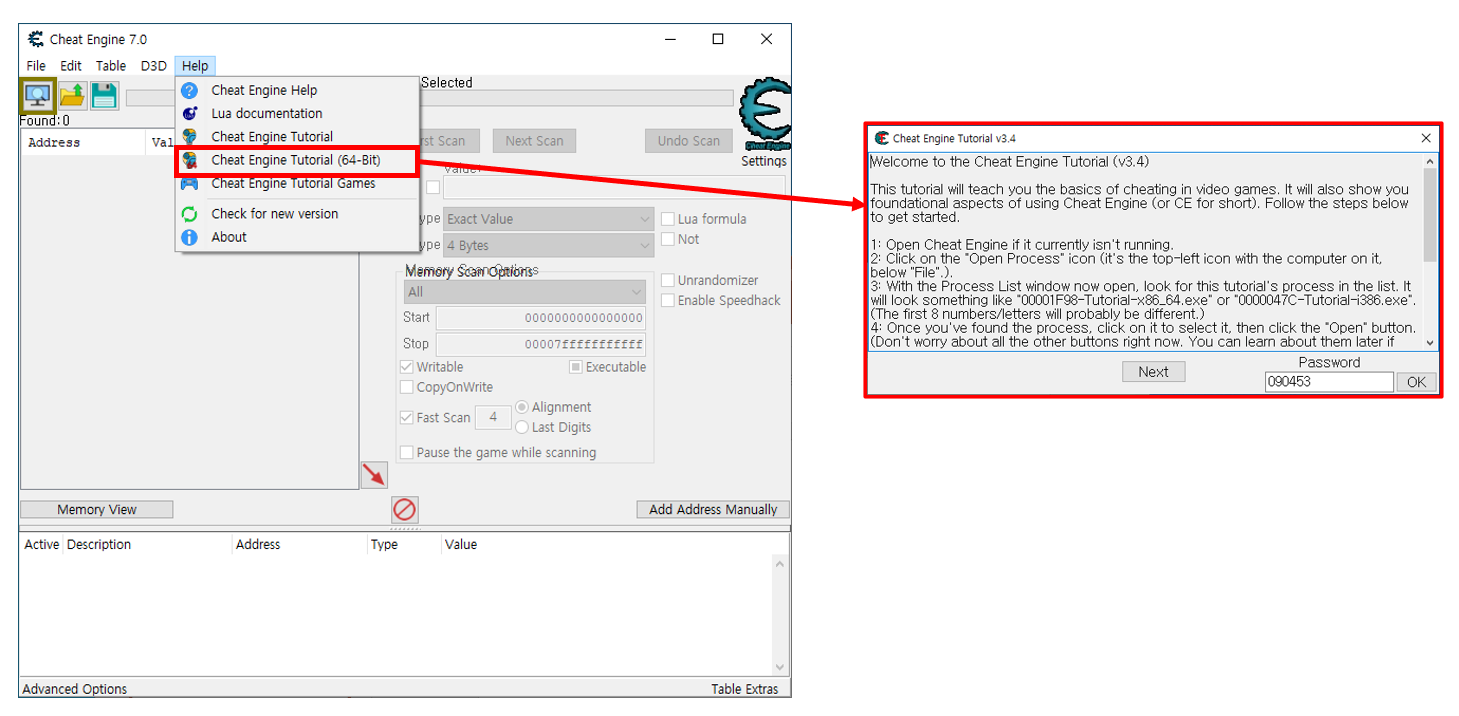Toggle the Not checkbox
Image resolution: width=1459 pixels, height=716 pixels.
668,239
